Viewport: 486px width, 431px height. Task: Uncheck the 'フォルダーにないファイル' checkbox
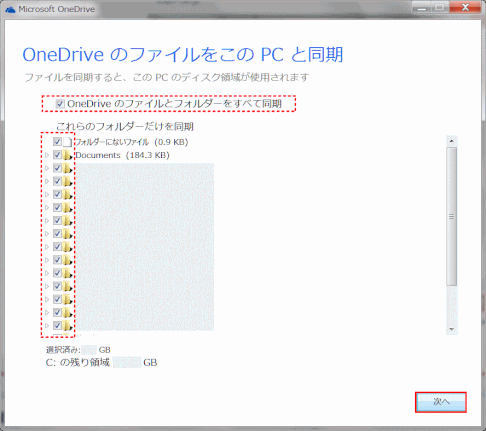click(x=57, y=142)
